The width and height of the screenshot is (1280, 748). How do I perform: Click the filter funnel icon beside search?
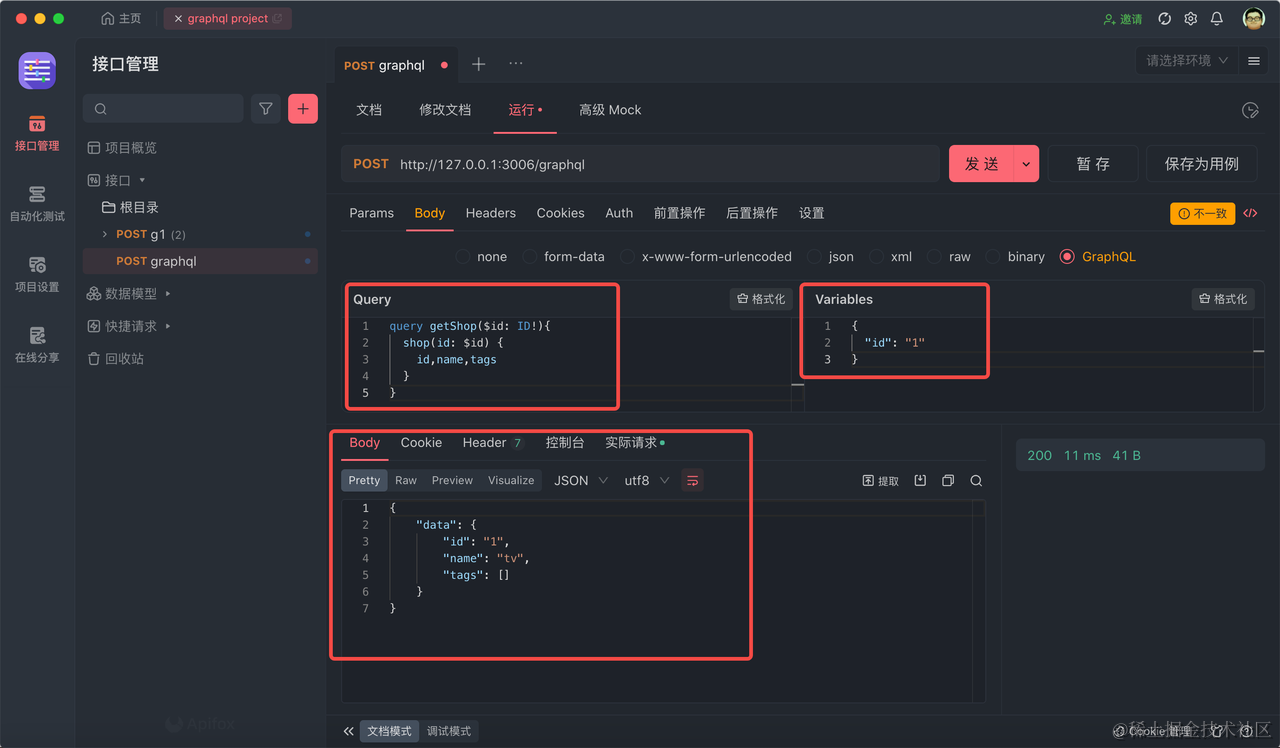tap(265, 108)
